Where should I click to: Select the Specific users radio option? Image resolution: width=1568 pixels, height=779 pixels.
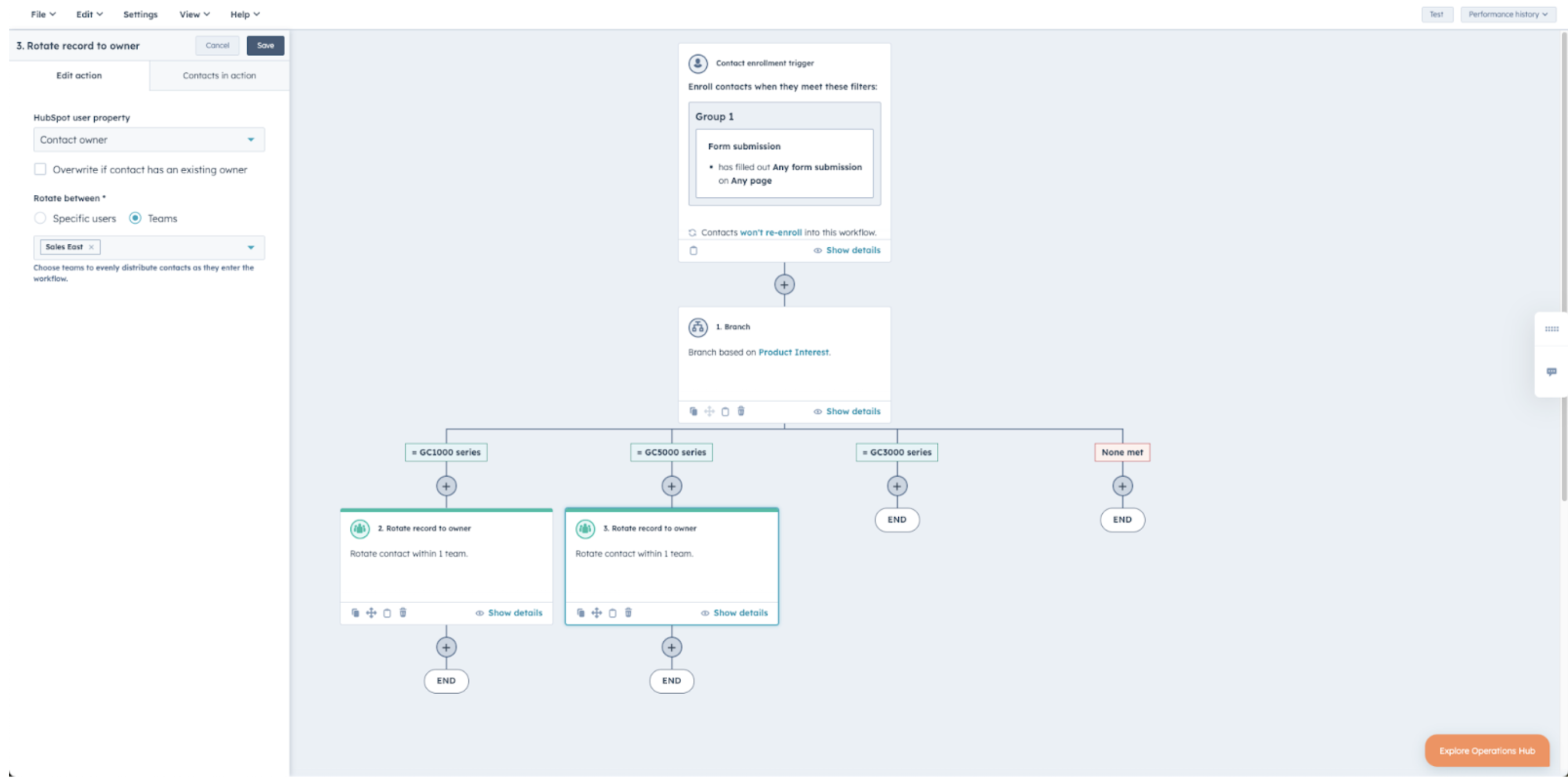coord(40,218)
